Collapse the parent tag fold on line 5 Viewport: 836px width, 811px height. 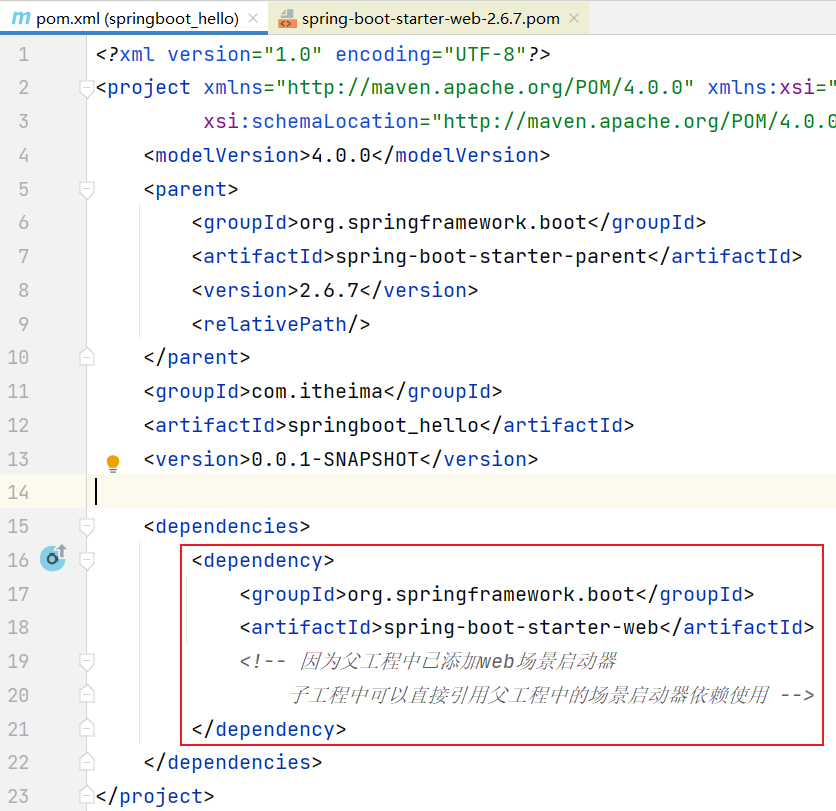click(x=86, y=190)
